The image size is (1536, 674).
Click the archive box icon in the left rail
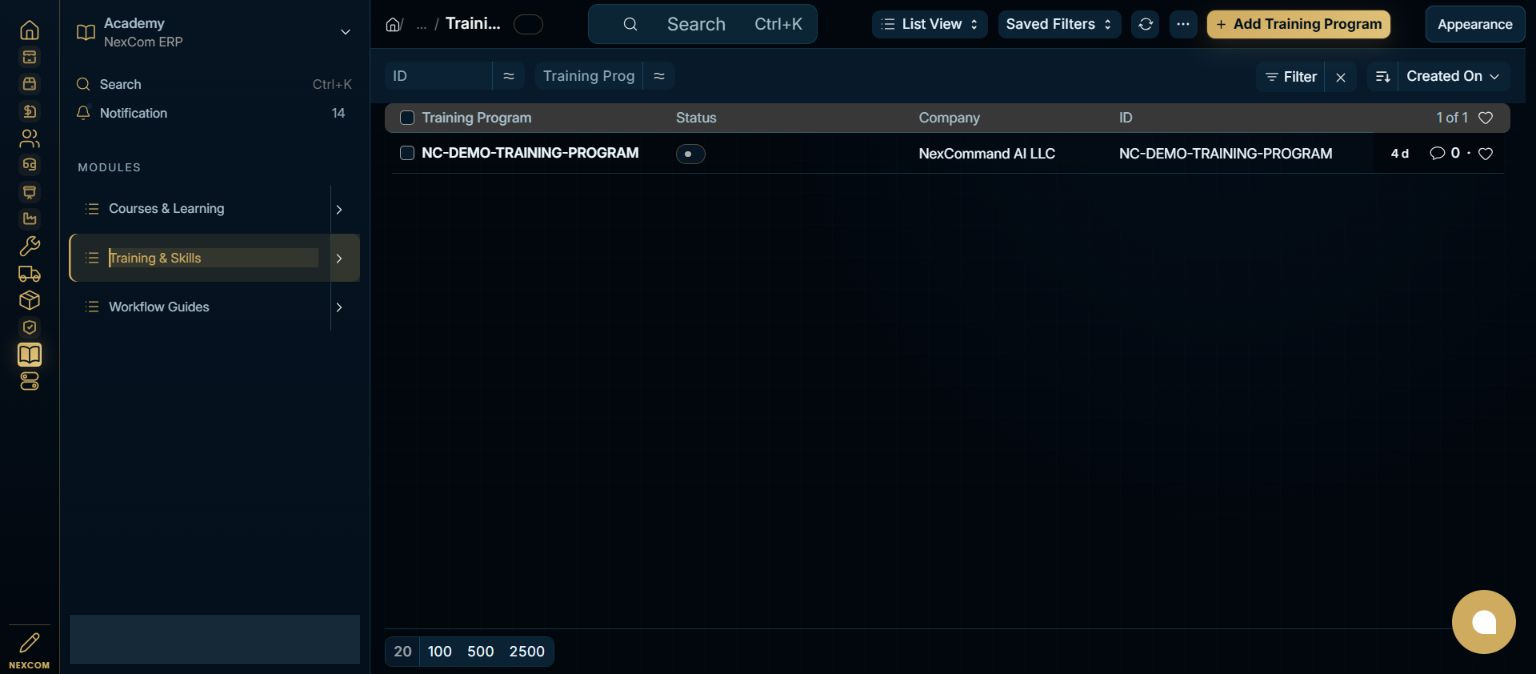coord(29,57)
